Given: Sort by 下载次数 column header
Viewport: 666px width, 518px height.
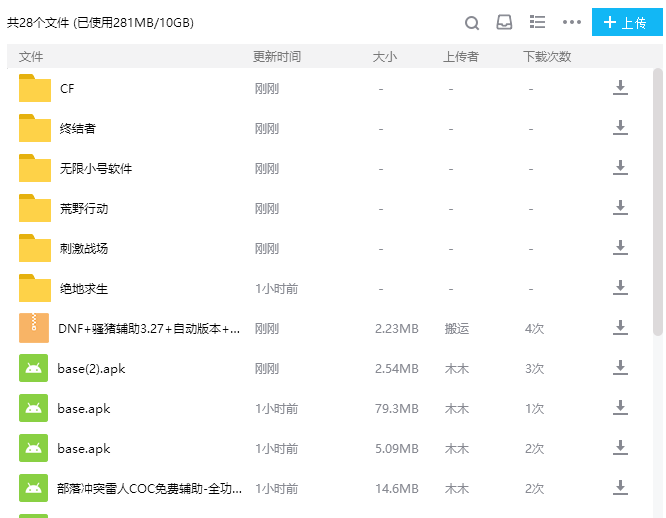Looking at the screenshot, I should point(546,57).
